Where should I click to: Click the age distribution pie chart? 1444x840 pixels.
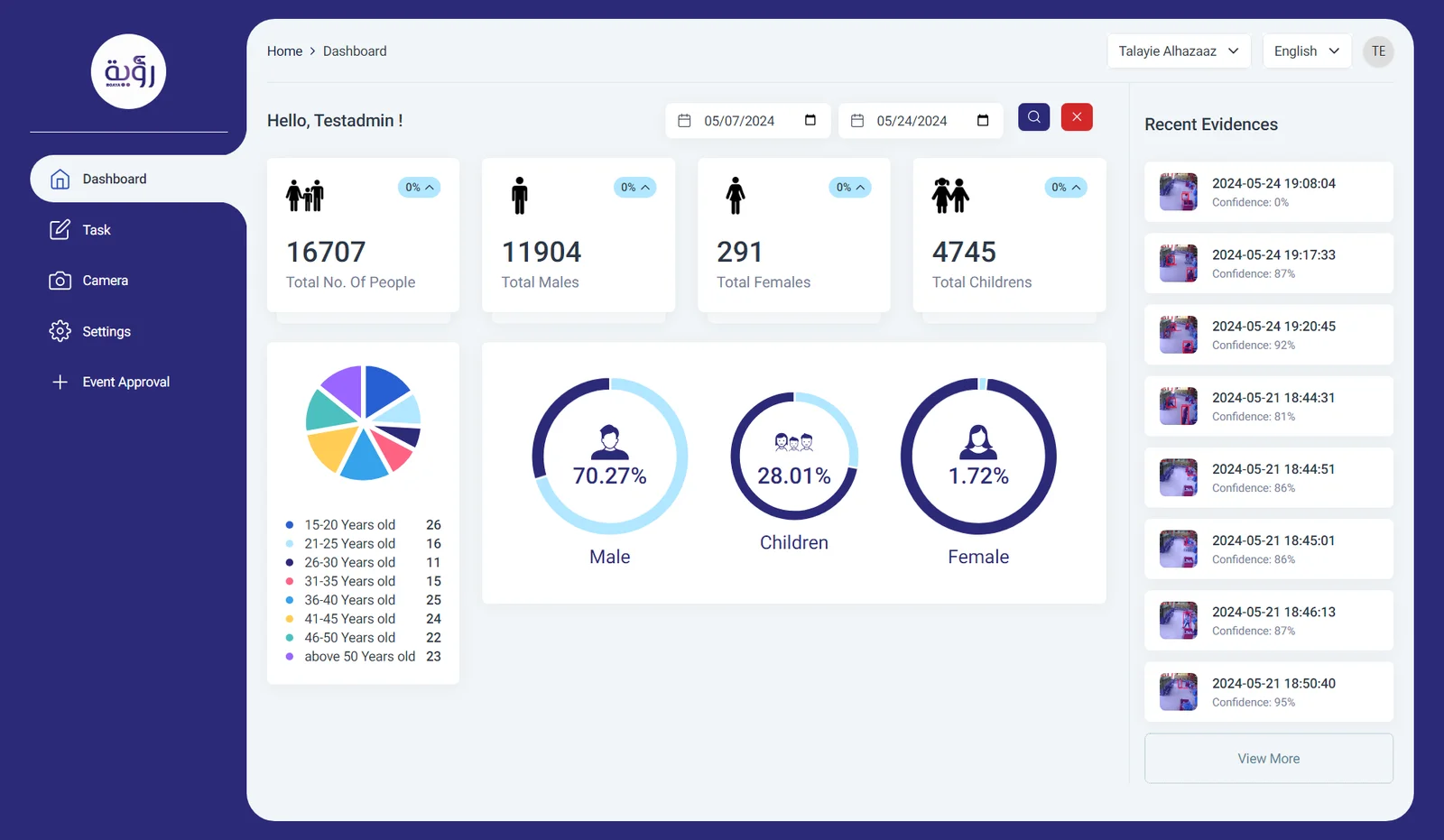click(x=363, y=422)
